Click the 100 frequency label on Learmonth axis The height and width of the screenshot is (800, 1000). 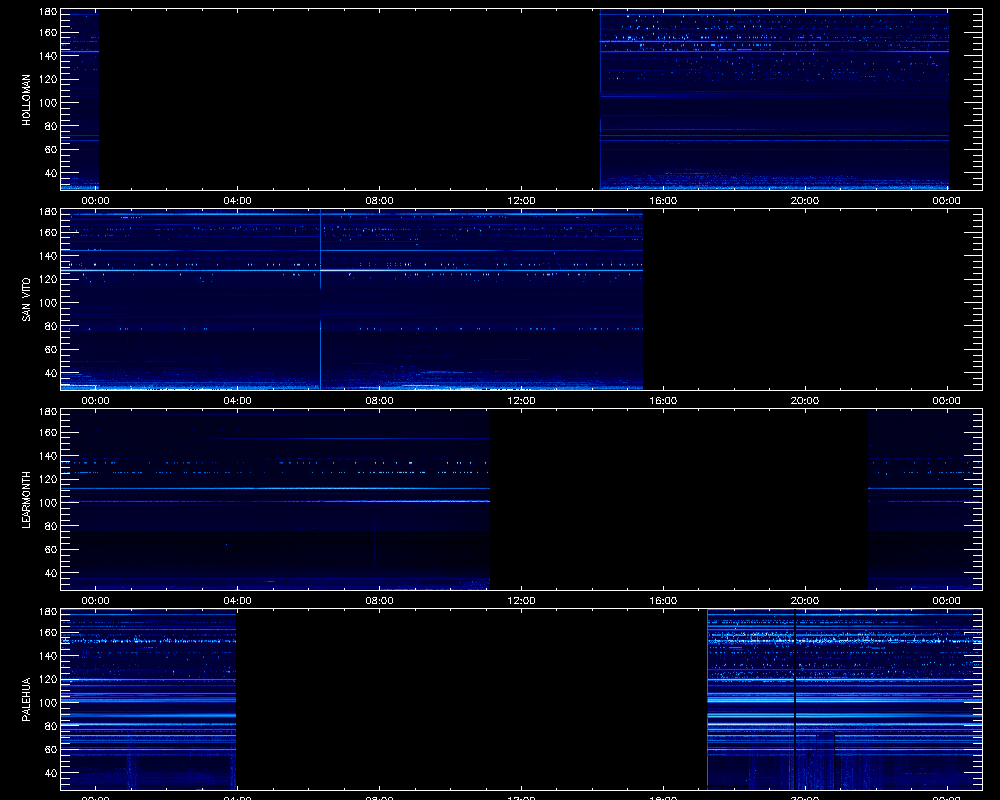(x=48, y=503)
